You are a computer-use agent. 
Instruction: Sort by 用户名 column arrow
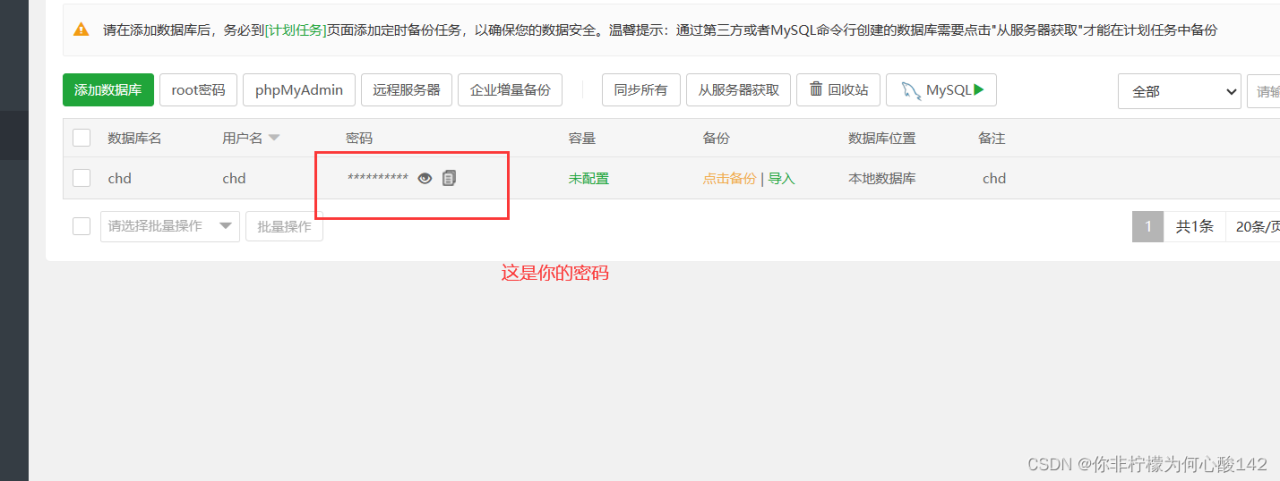(274, 138)
